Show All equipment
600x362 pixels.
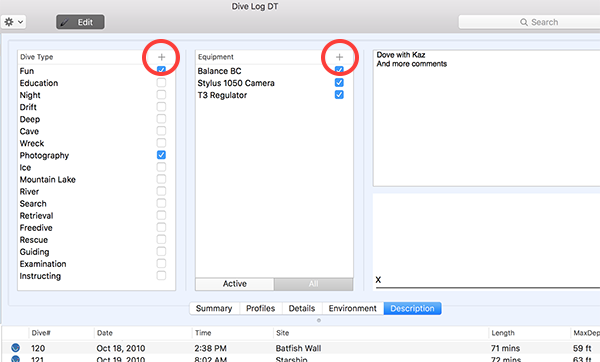pyautogui.click(x=313, y=284)
